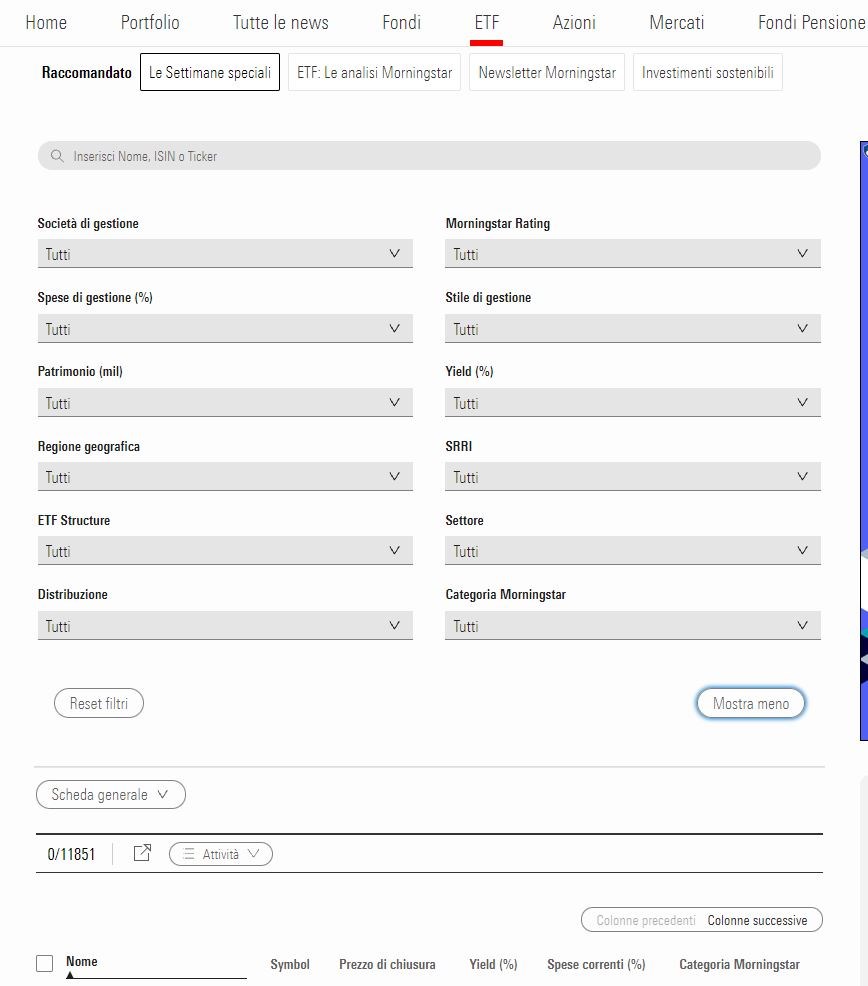The height and width of the screenshot is (986, 868).
Task: Open the Scheda generale view selector
Action: (111, 795)
